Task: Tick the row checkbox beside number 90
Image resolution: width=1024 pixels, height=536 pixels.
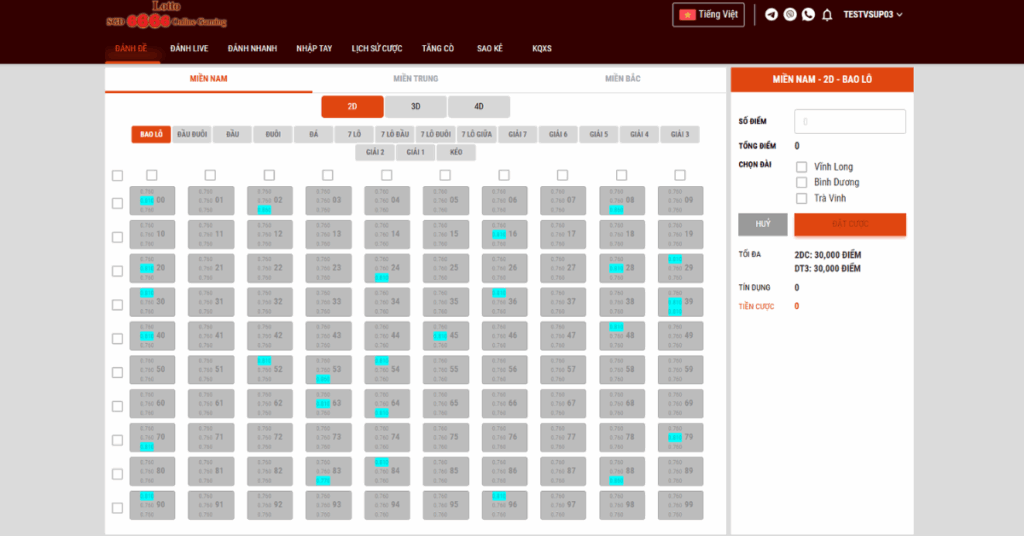Action: [x=118, y=507]
